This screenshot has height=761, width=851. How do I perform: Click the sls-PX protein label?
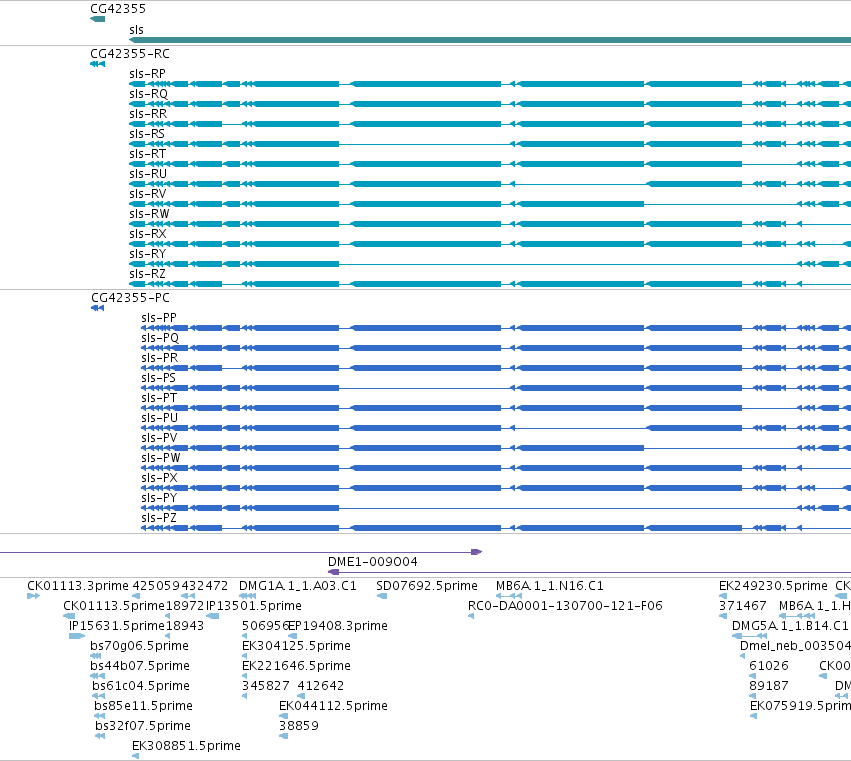click(x=159, y=478)
